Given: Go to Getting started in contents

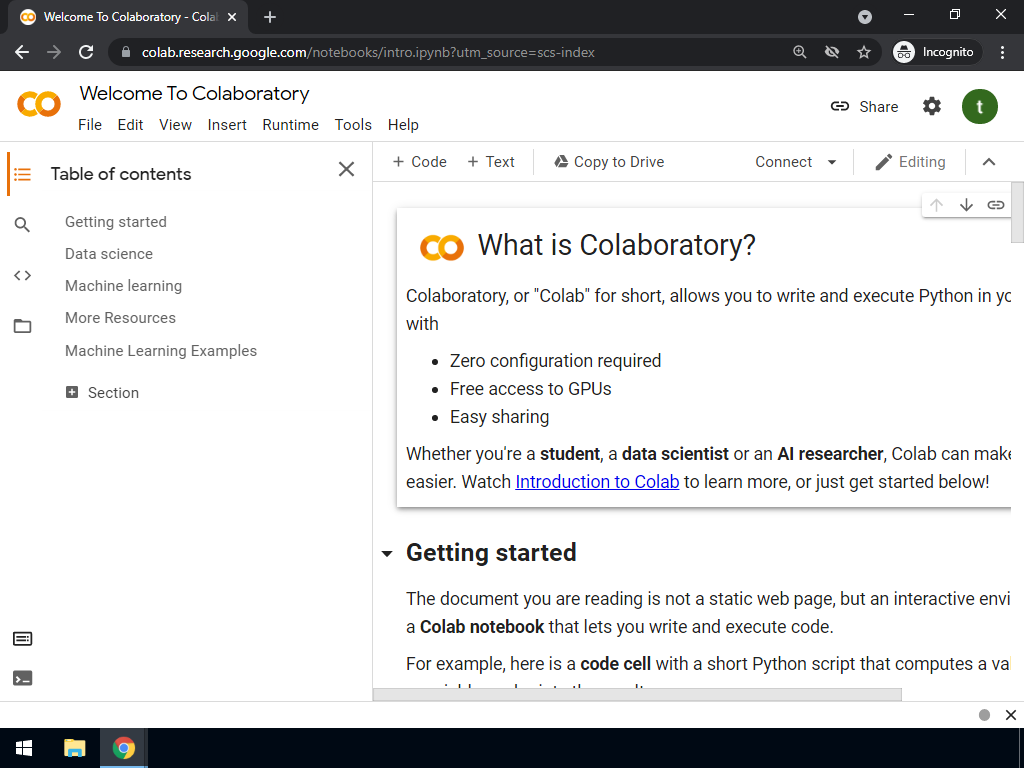Looking at the screenshot, I should pos(116,222).
